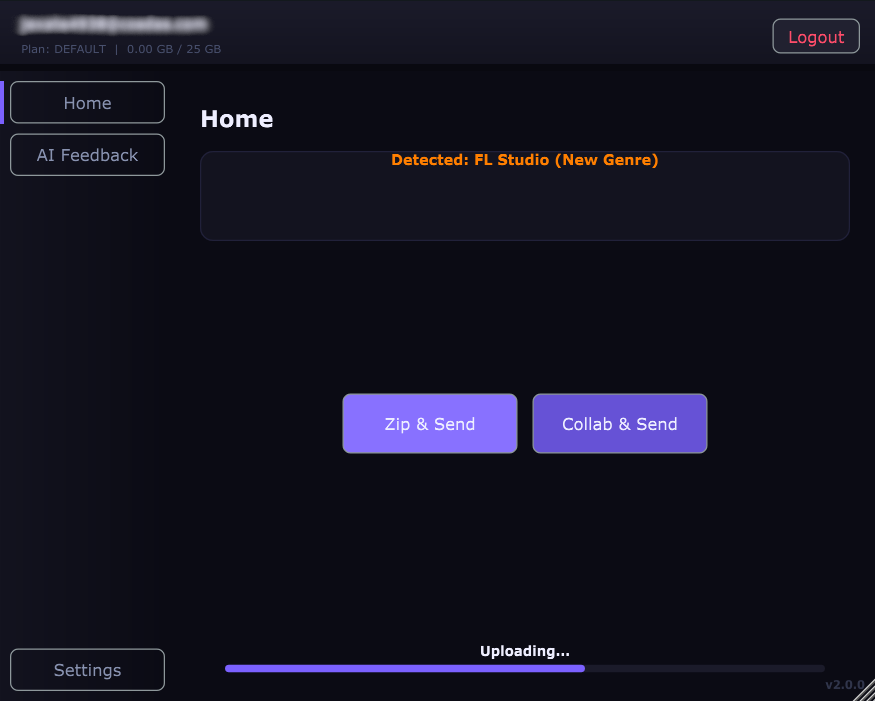
Task: Click the v2.0.0 version number
Action: pos(843,685)
